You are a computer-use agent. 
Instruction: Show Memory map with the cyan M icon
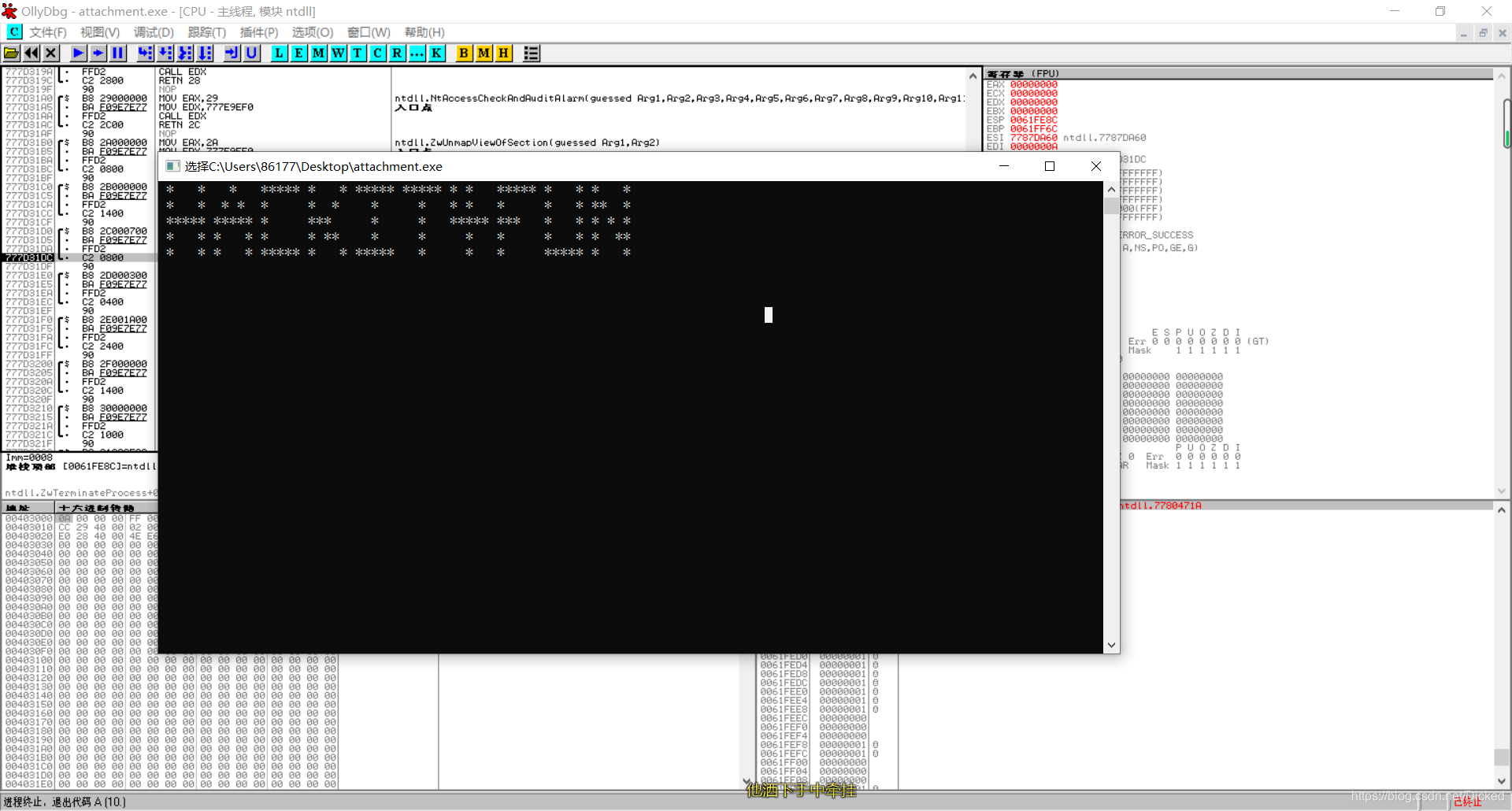[x=318, y=53]
